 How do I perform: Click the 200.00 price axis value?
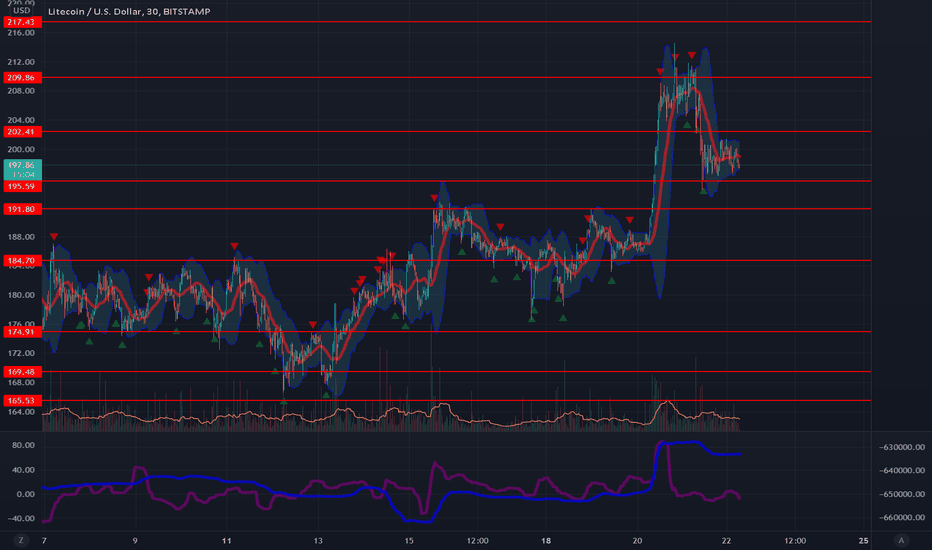pos(21,149)
